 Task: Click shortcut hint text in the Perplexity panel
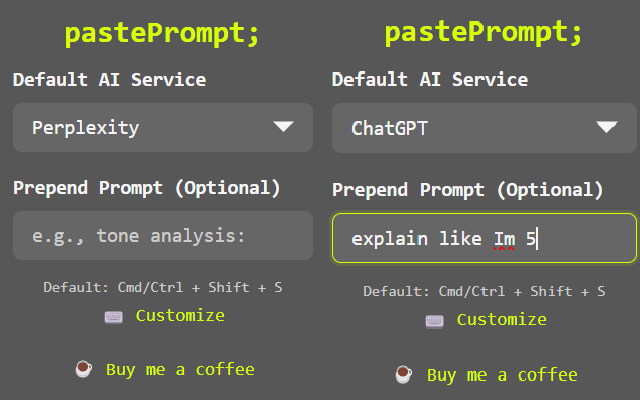[163, 287]
